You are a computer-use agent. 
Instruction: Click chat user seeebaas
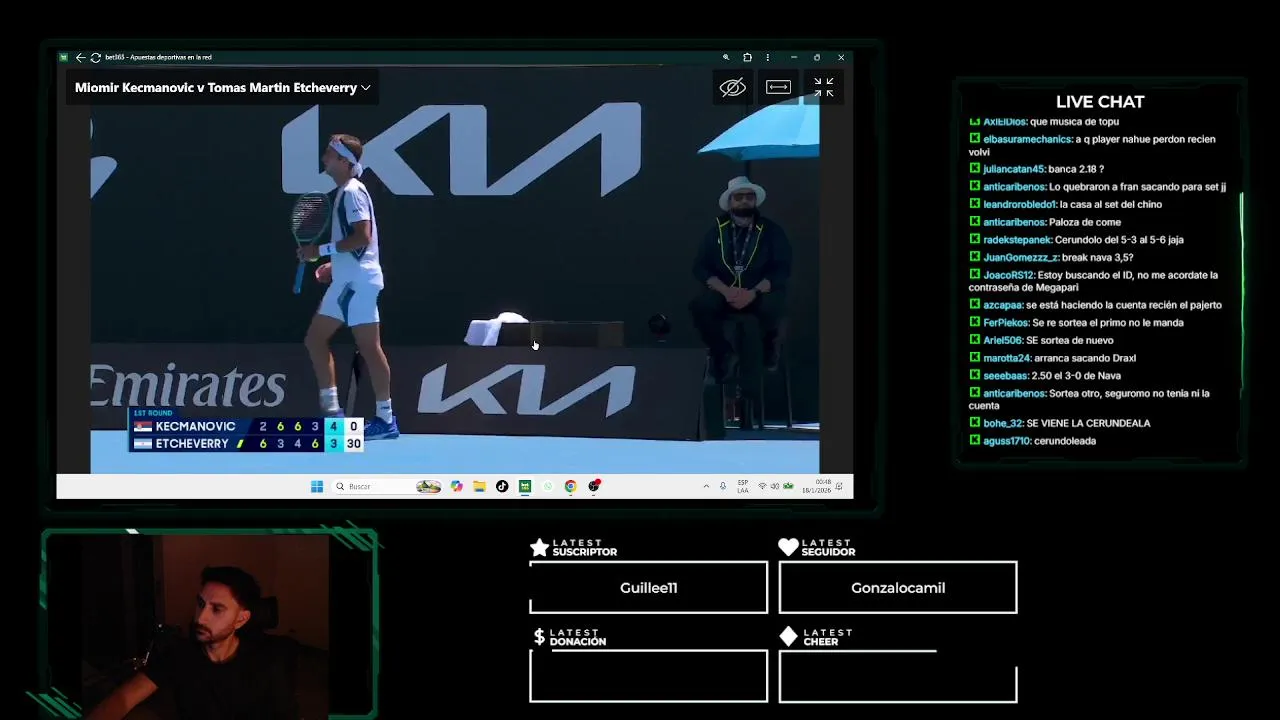pyautogui.click(x=1005, y=376)
